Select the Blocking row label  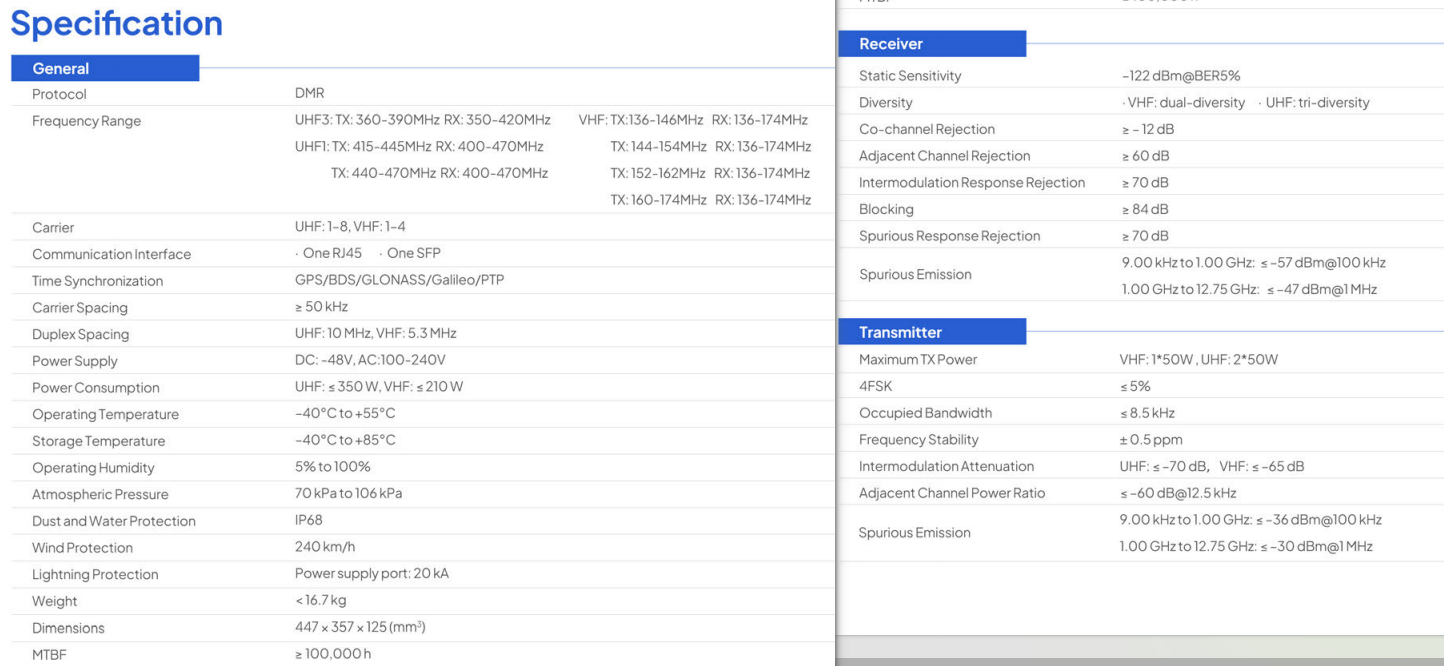(886, 209)
